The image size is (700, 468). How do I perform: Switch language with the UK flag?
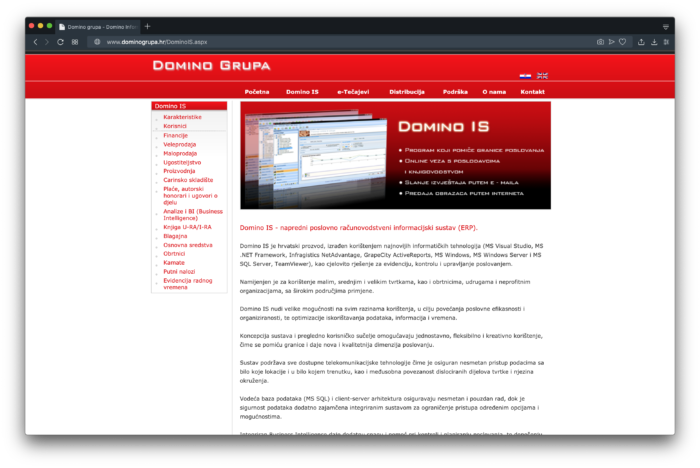(x=542, y=76)
